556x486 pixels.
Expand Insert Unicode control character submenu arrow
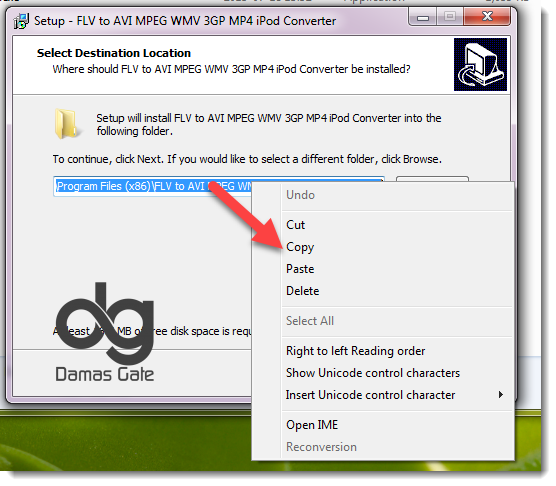click(500, 395)
